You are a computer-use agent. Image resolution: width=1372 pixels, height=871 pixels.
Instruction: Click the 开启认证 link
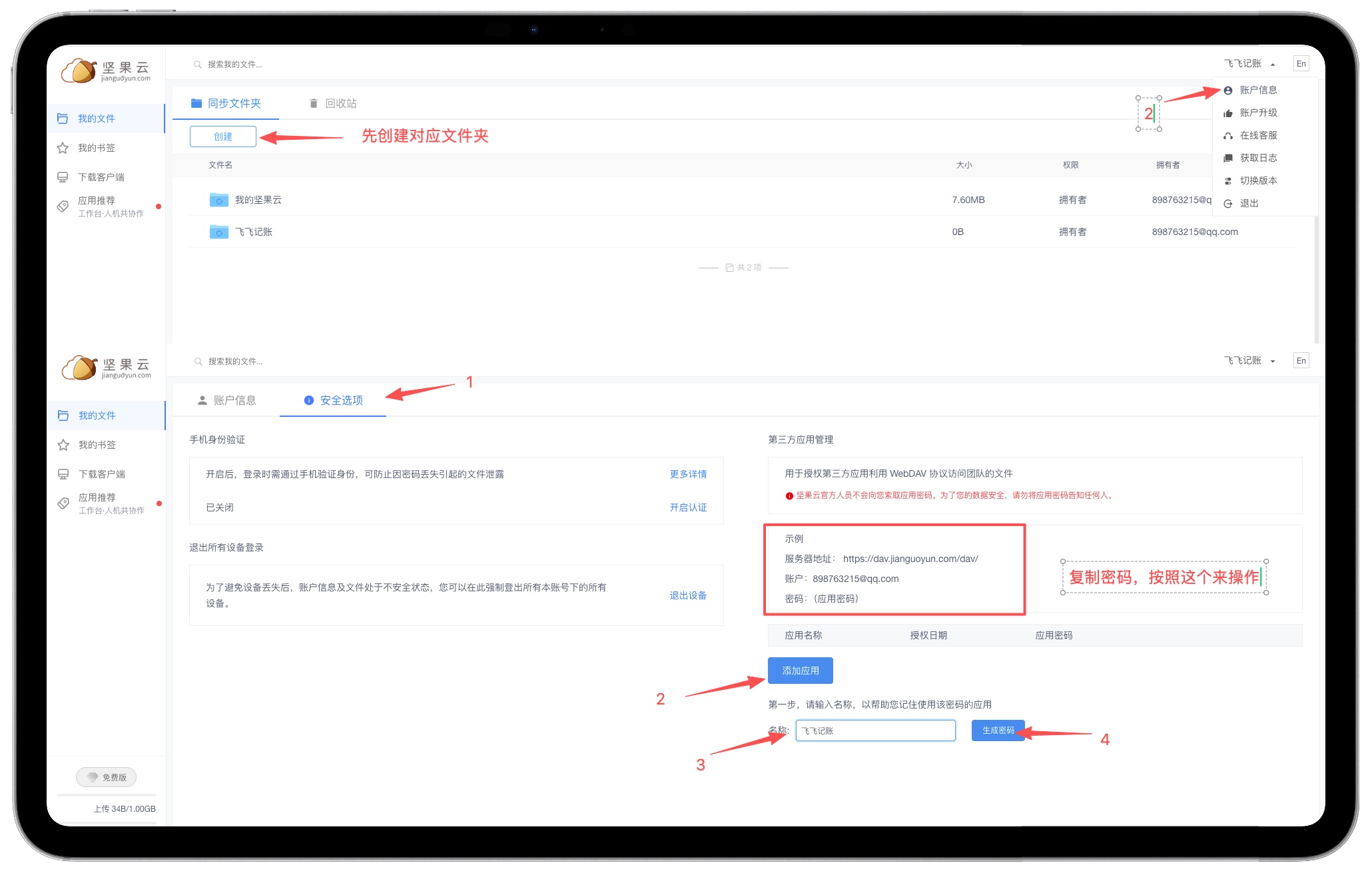[688, 507]
